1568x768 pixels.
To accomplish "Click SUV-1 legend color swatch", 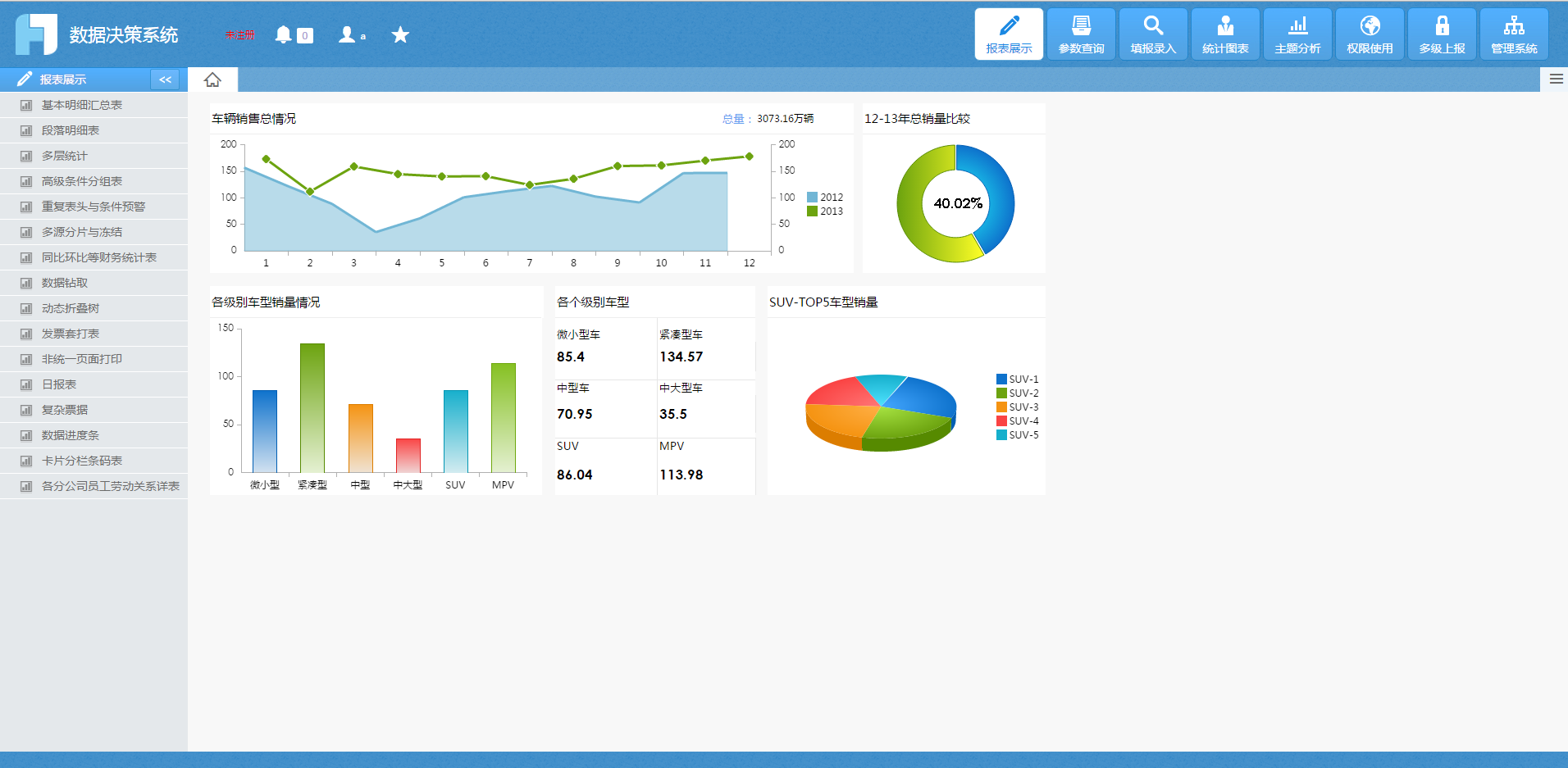I will click(1001, 379).
